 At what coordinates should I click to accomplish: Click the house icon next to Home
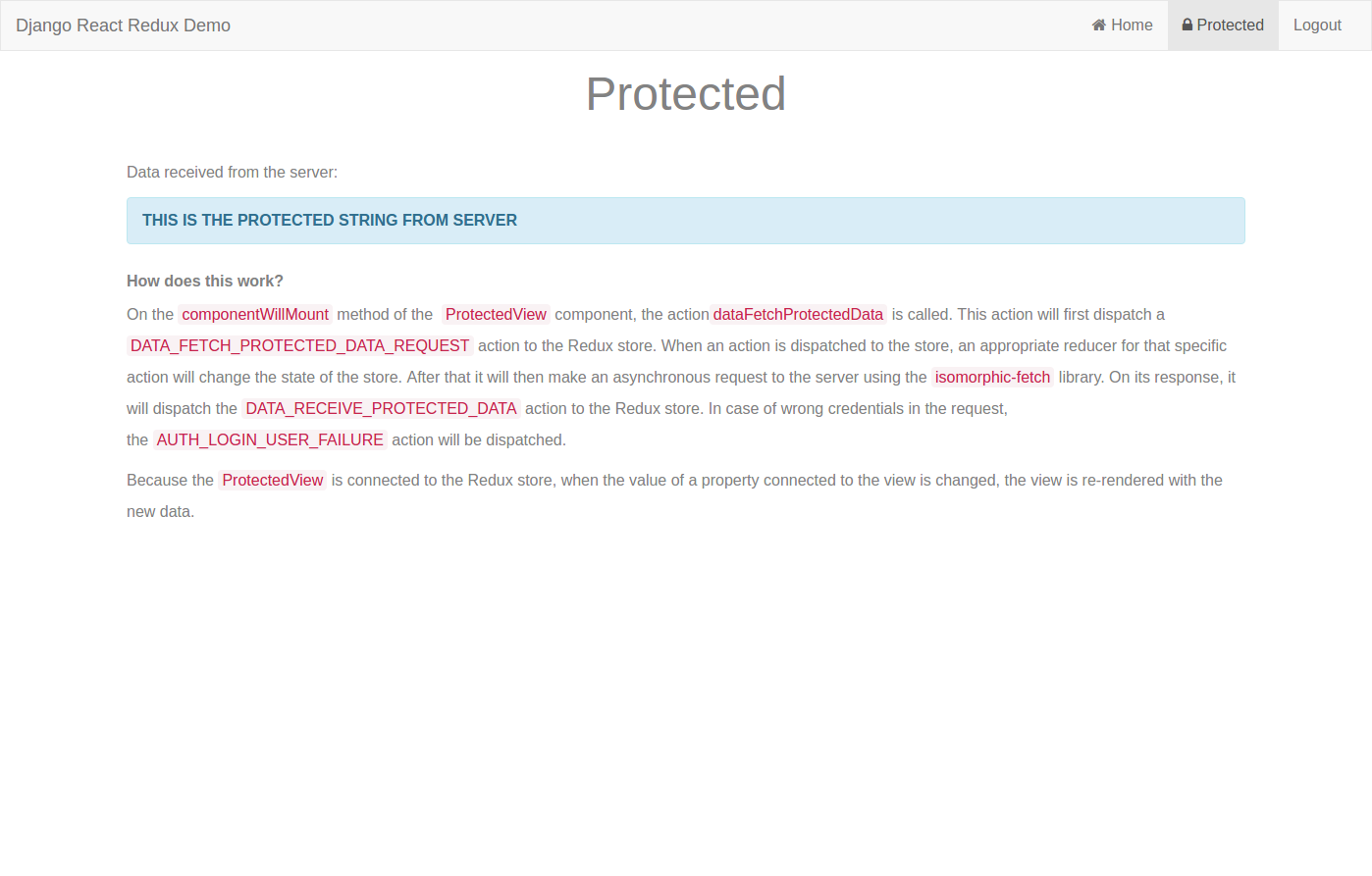point(1099,26)
